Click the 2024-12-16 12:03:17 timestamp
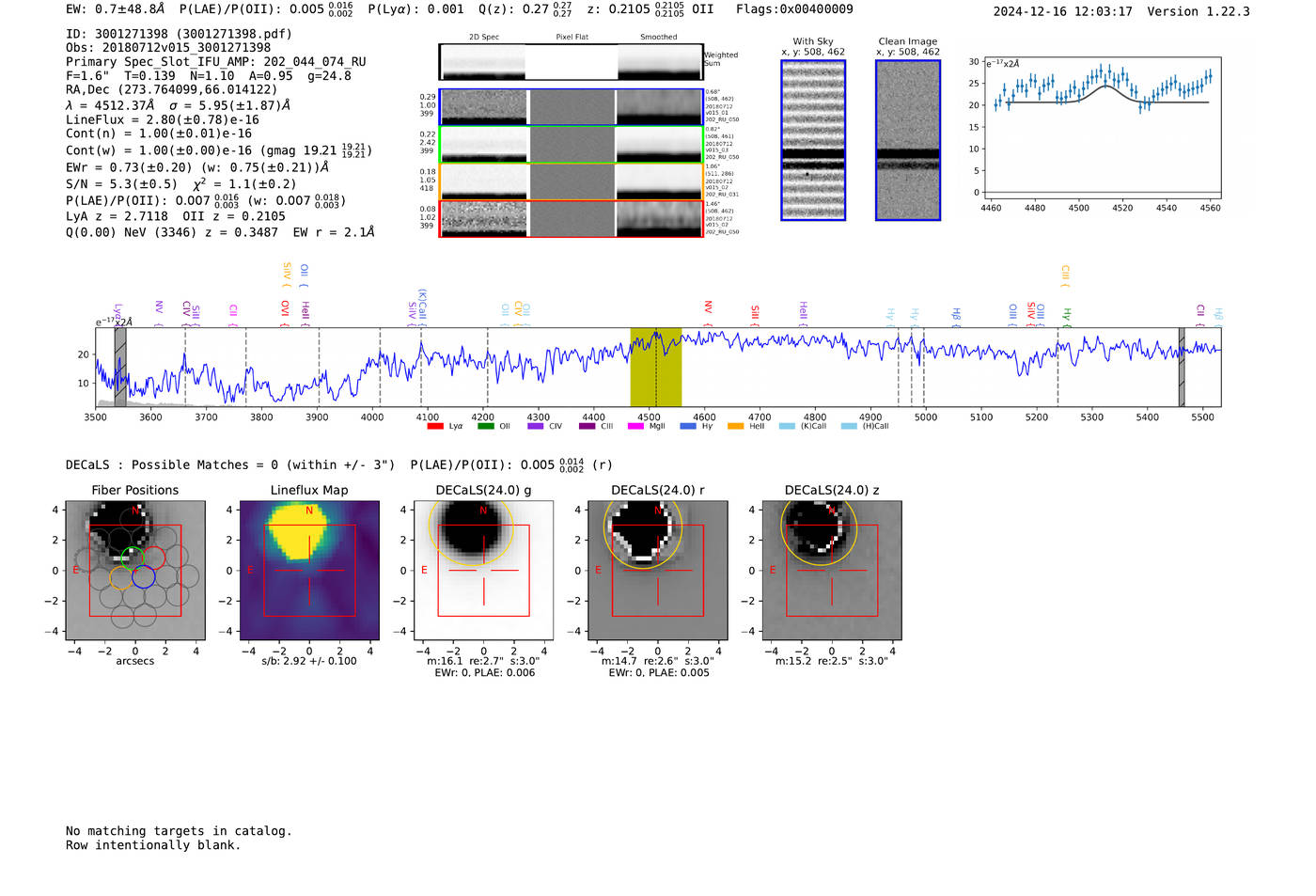1316x896 pixels. coord(1063,11)
